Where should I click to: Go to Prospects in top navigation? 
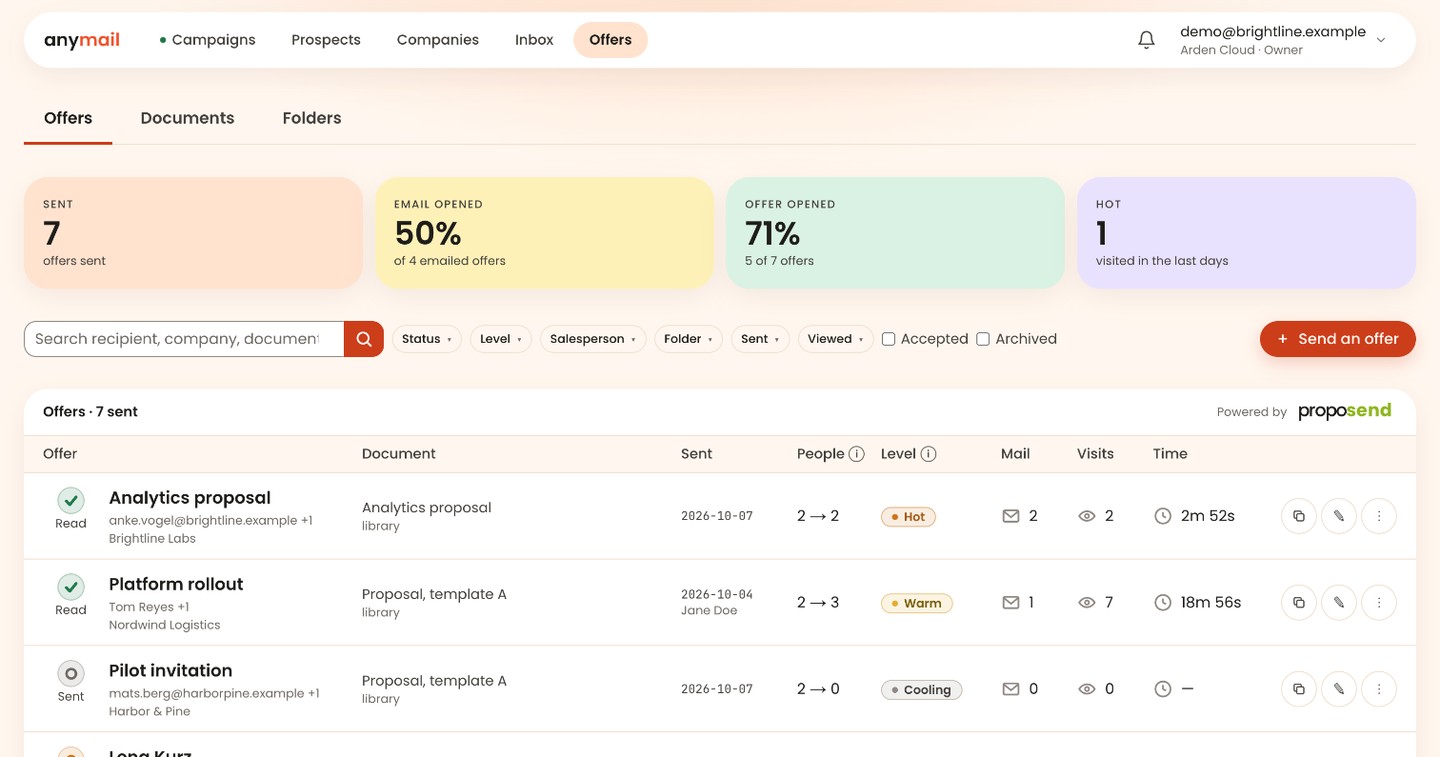326,40
